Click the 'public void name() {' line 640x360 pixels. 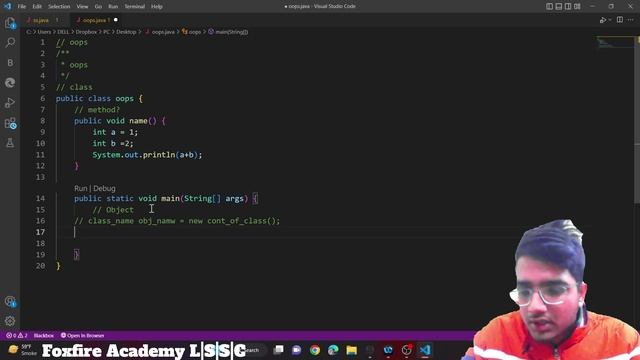[120, 121]
